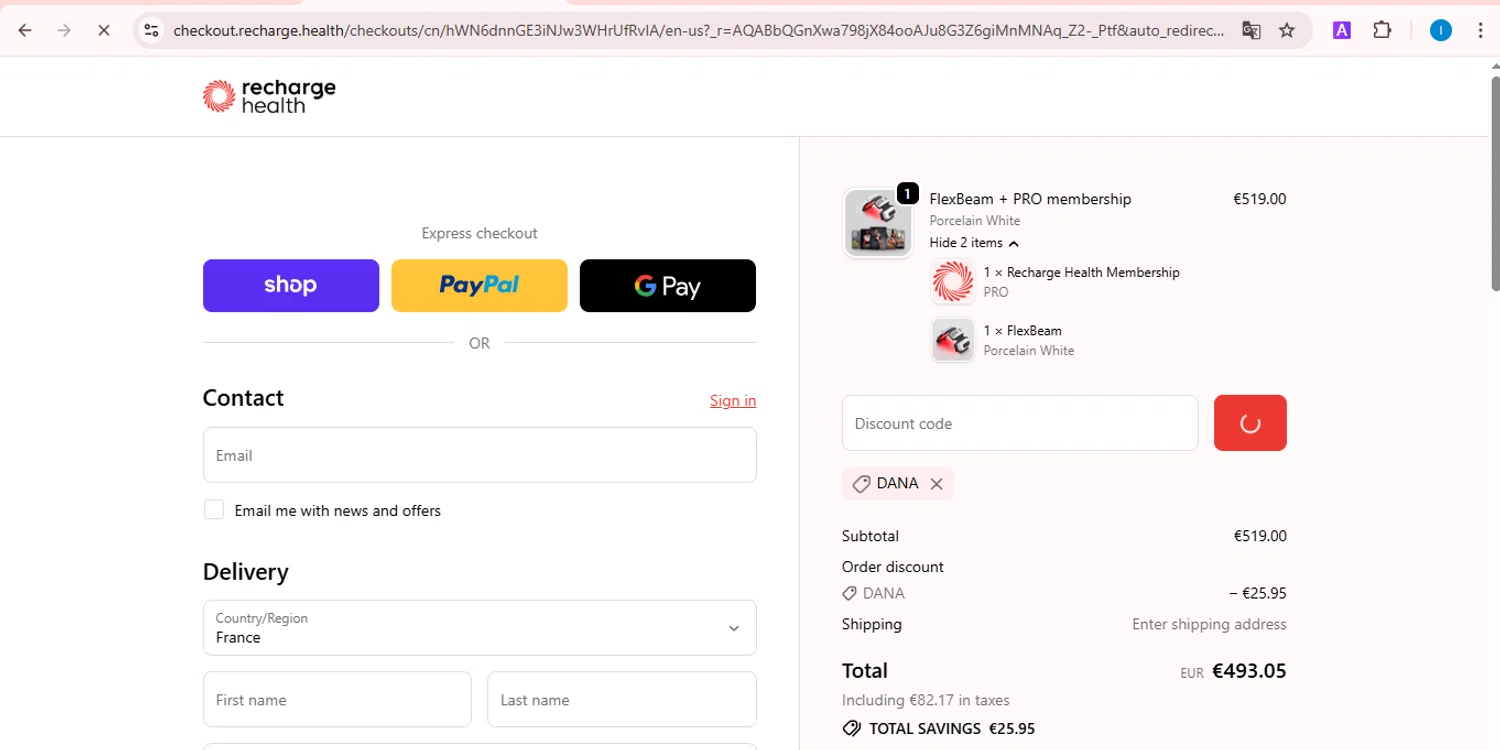
Task: Pay with Google Pay express checkout
Action: click(x=668, y=286)
